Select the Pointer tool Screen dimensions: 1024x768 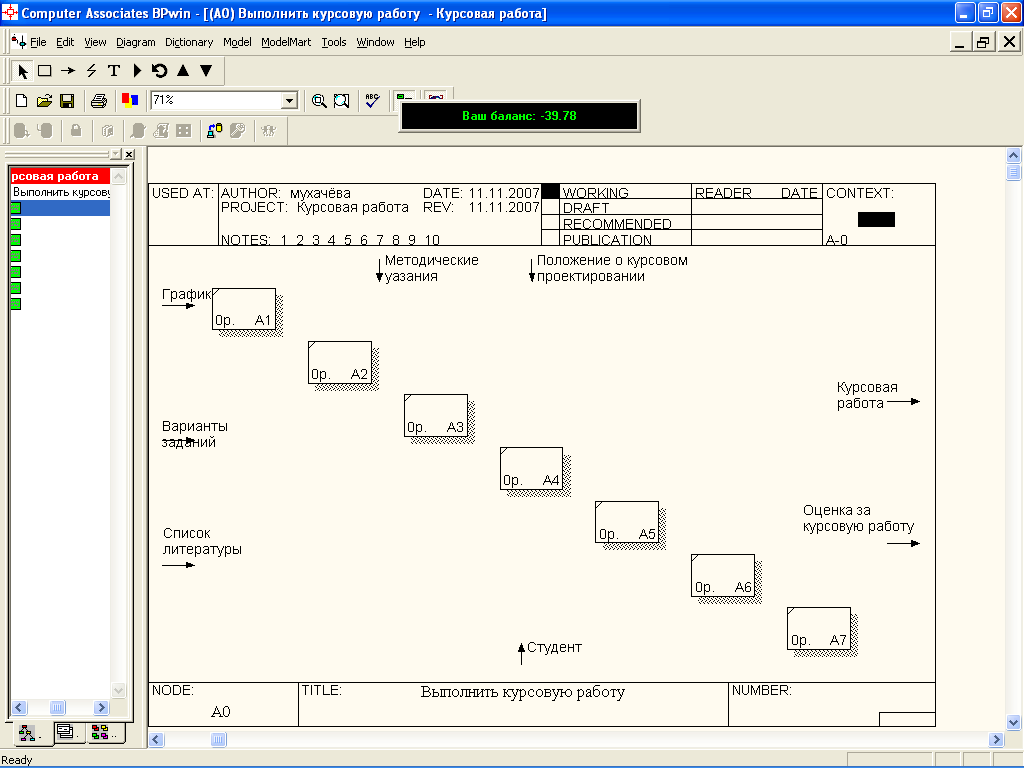click(23, 71)
